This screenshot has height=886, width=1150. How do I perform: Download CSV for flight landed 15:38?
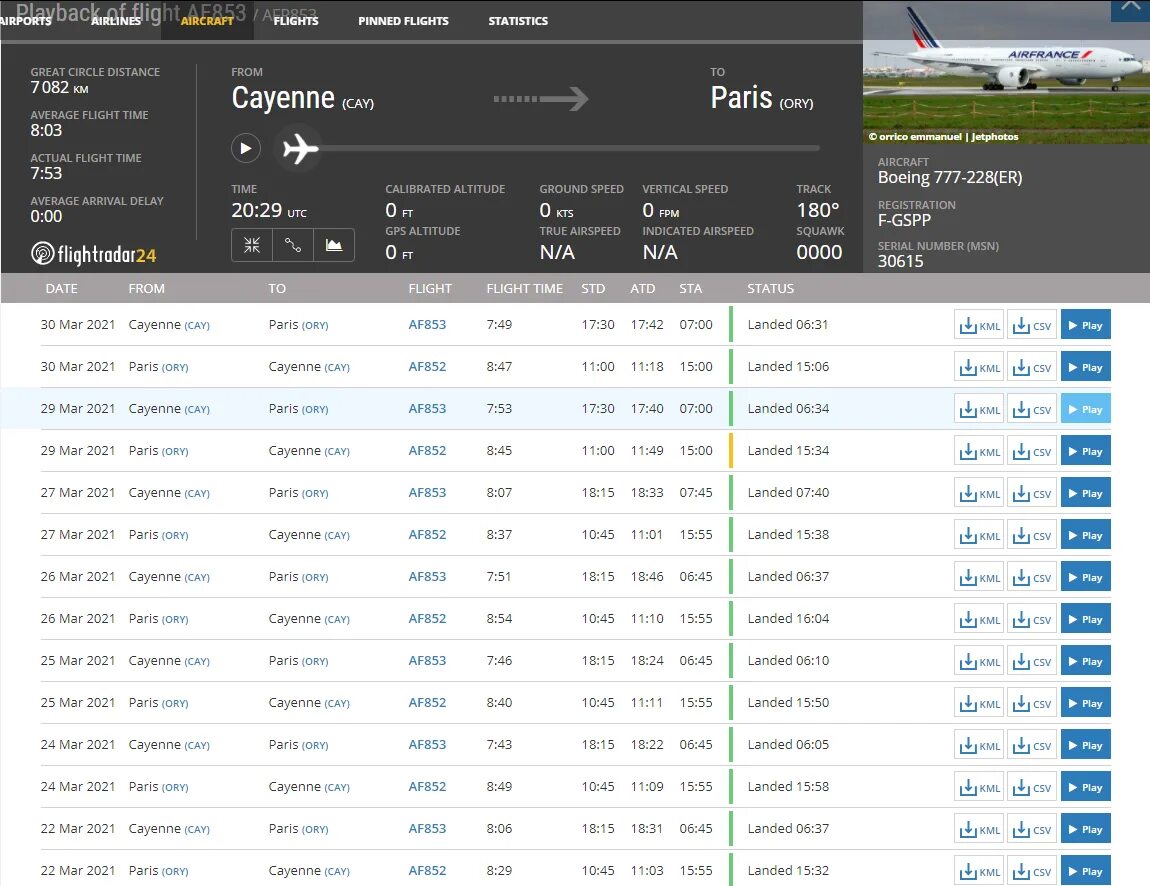tap(1032, 535)
